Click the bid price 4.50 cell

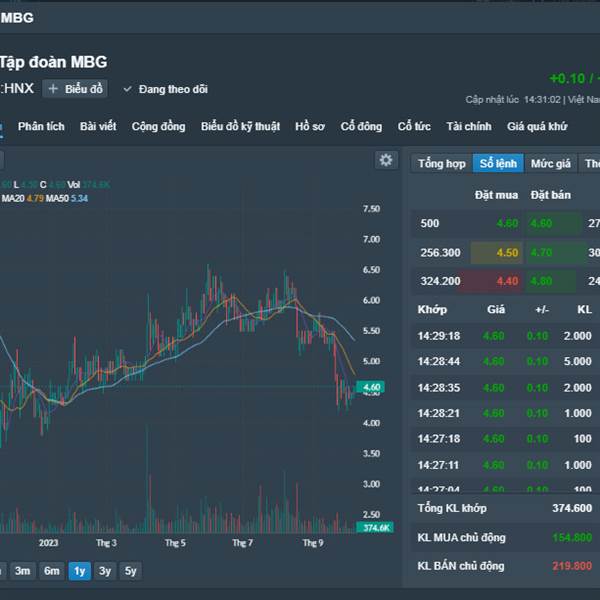[496, 253]
